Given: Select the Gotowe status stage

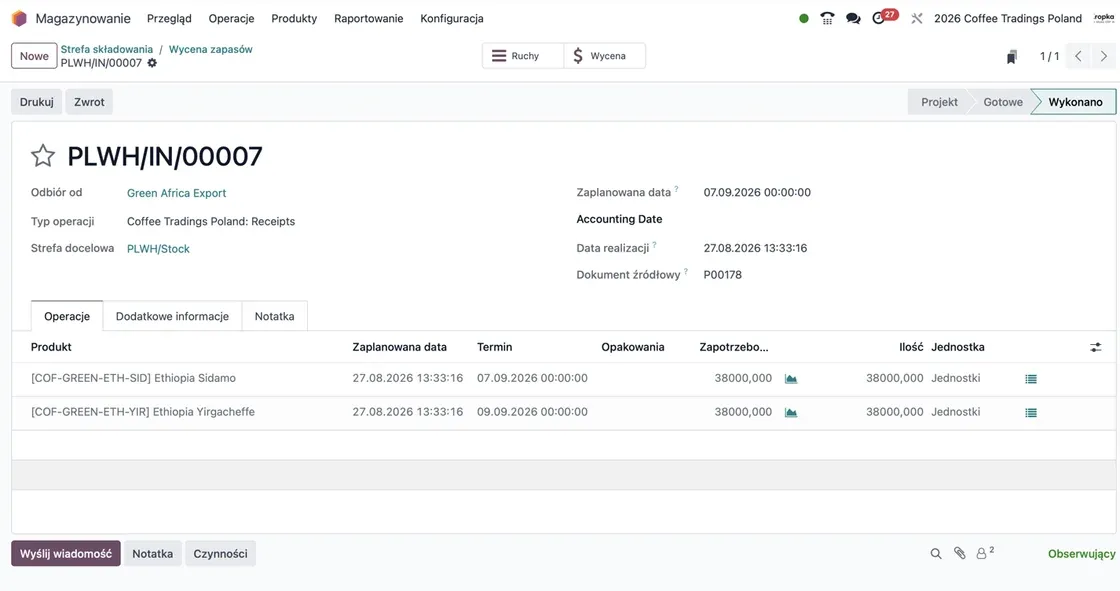Looking at the screenshot, I should [1002, 102].
